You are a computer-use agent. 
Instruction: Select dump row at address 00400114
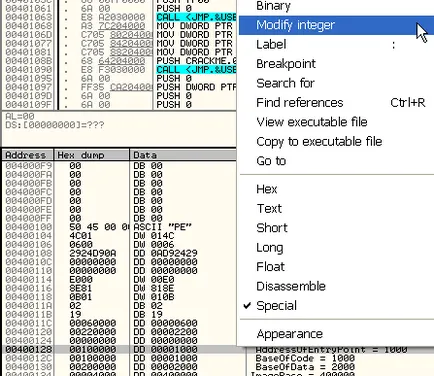(119, 279)
